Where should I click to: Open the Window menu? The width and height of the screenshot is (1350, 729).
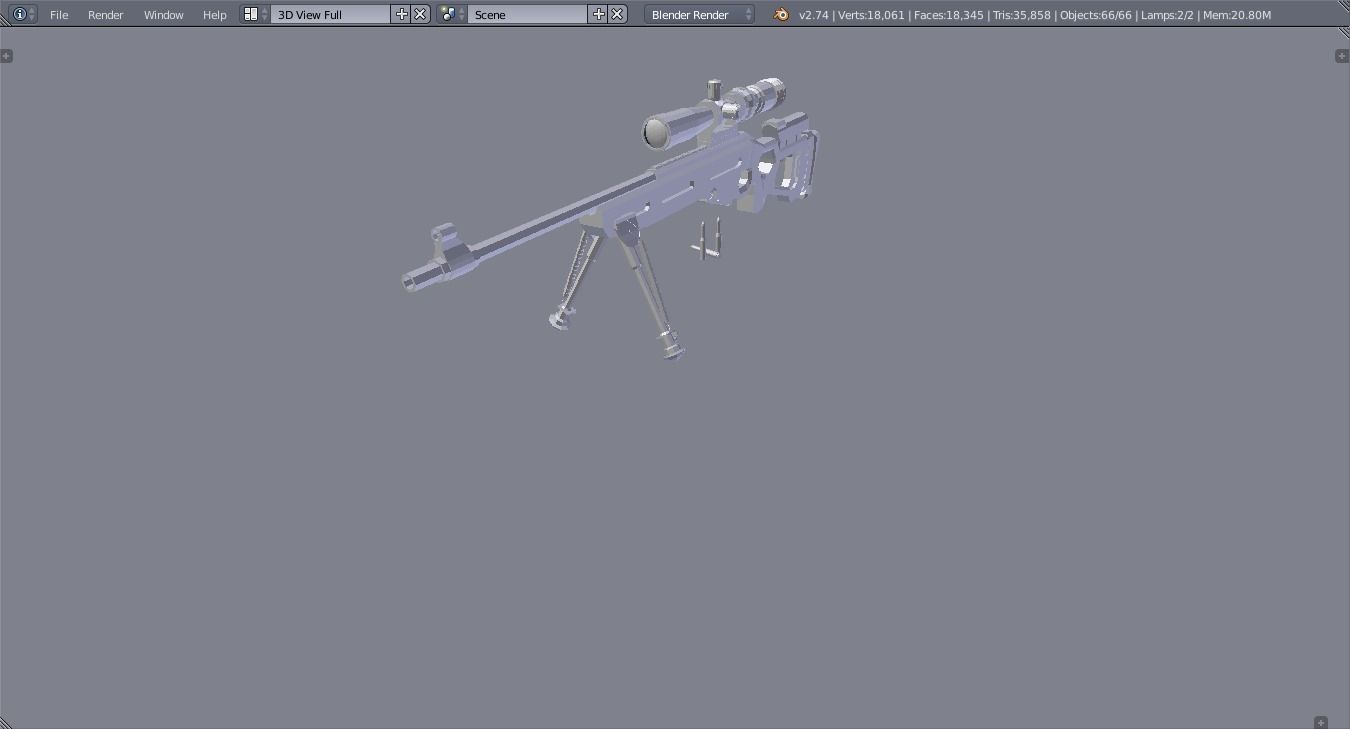pos(163,14)
